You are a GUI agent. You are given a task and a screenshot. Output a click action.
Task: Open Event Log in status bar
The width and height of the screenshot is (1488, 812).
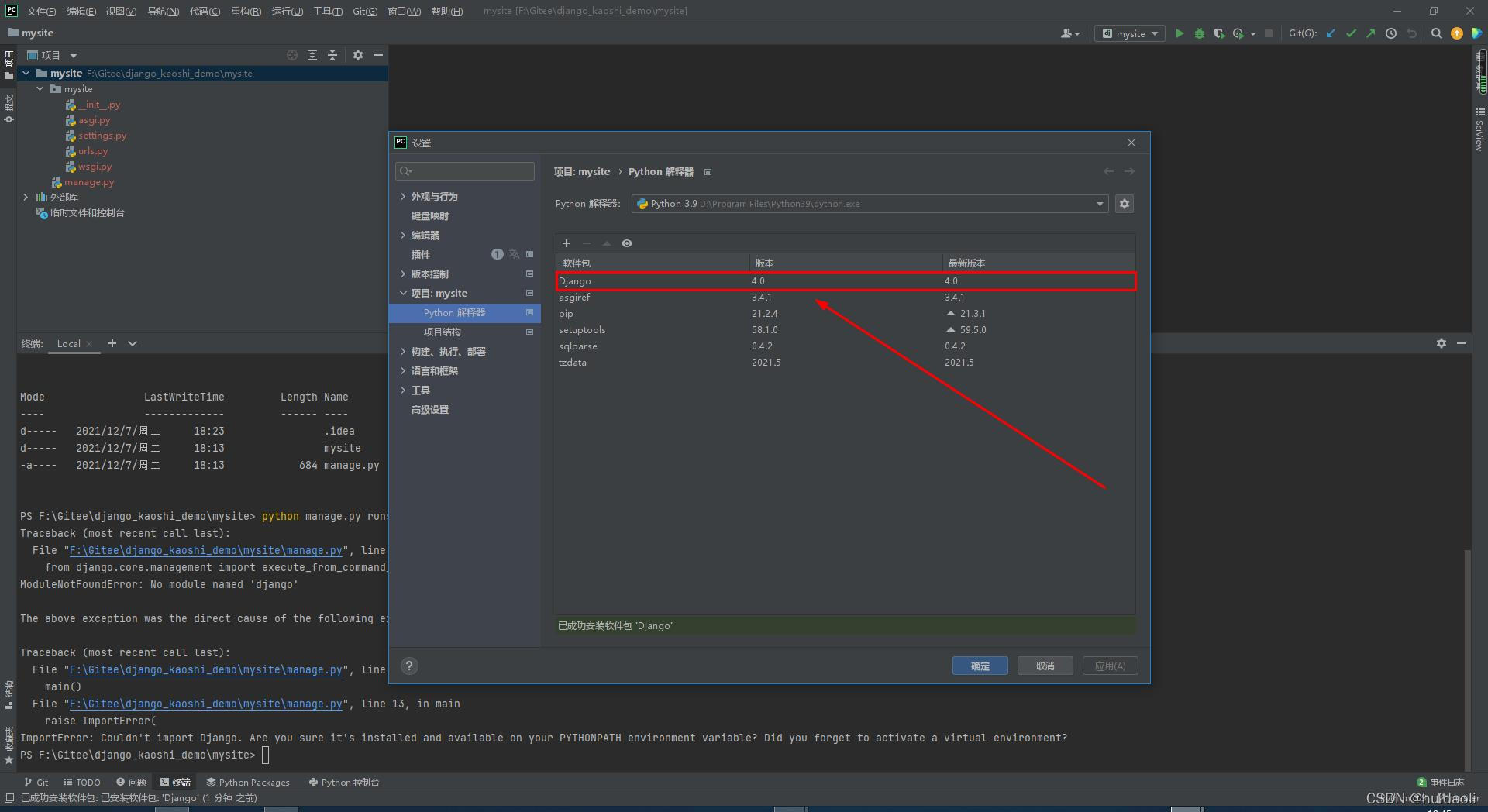1441,783
